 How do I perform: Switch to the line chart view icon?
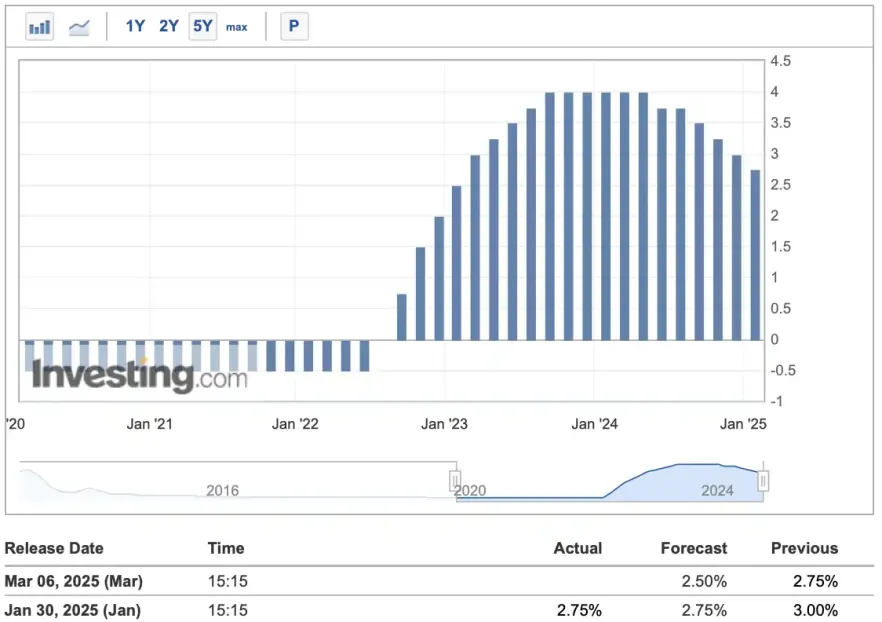[x=79, y=27]
